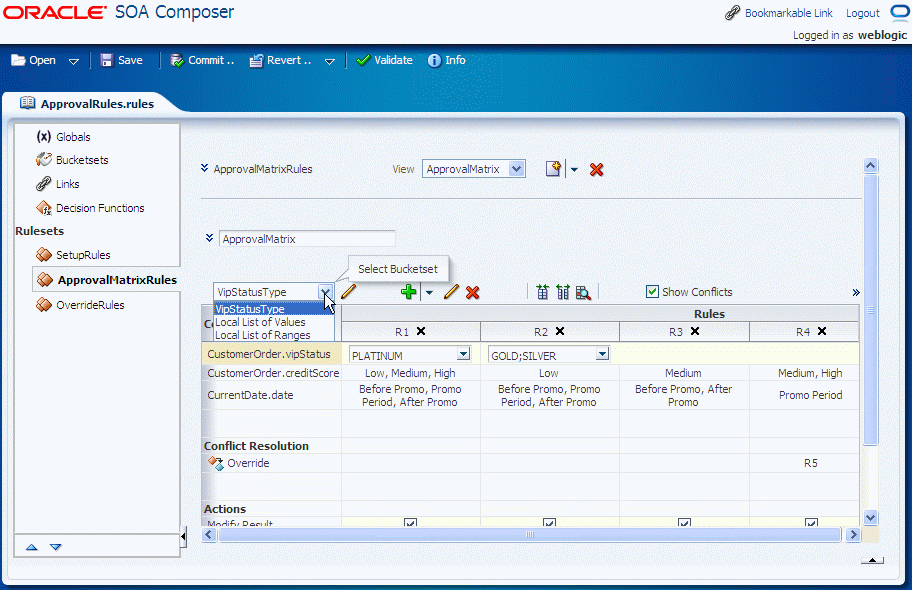This screenshot has height=590, width=912.
Task: Toggle Modify Result checkbox under R1
Action: [410, 523]
